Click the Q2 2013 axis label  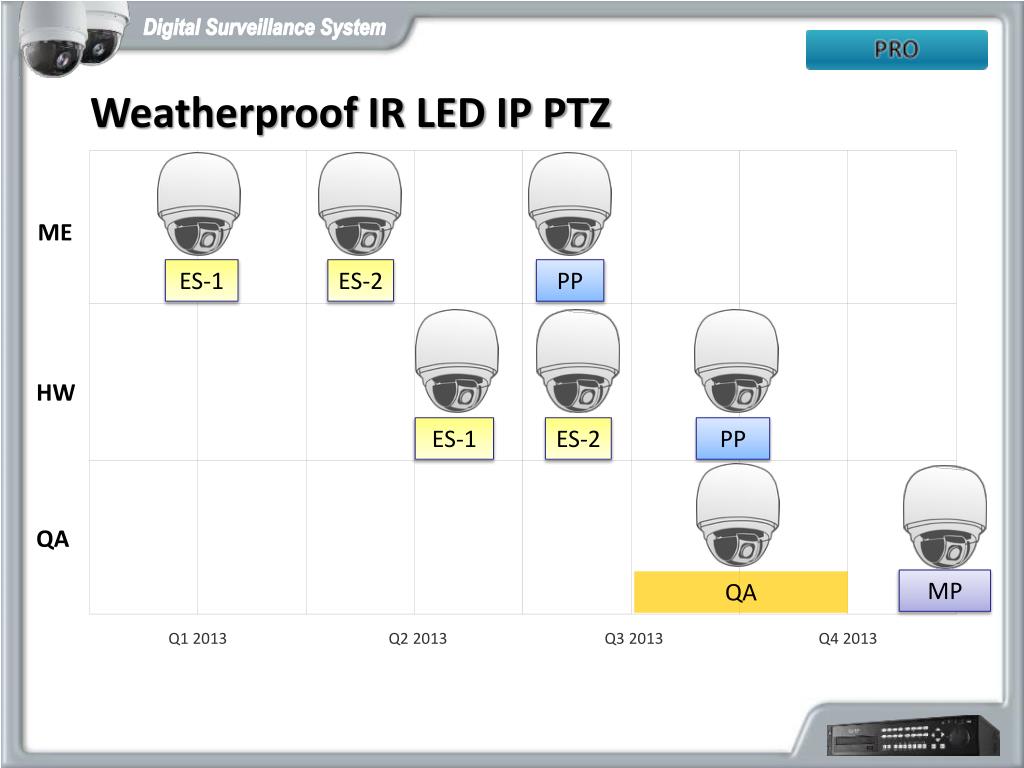point(418,639)
